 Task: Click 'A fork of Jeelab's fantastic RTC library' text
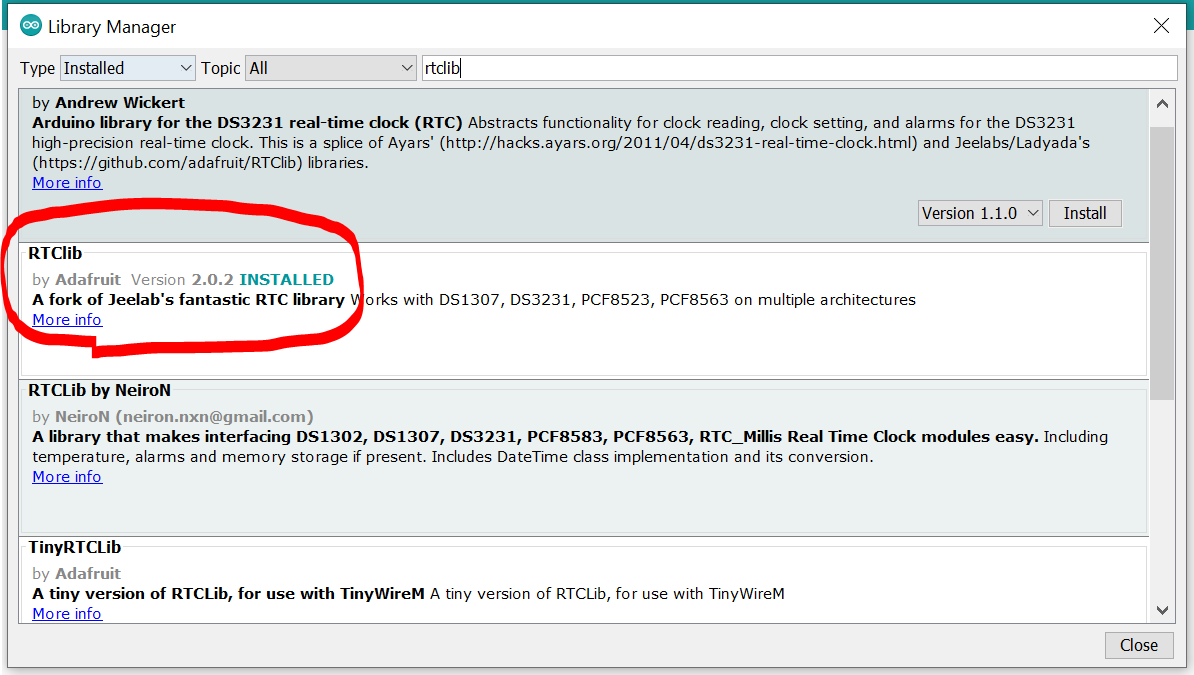[188, 299]
